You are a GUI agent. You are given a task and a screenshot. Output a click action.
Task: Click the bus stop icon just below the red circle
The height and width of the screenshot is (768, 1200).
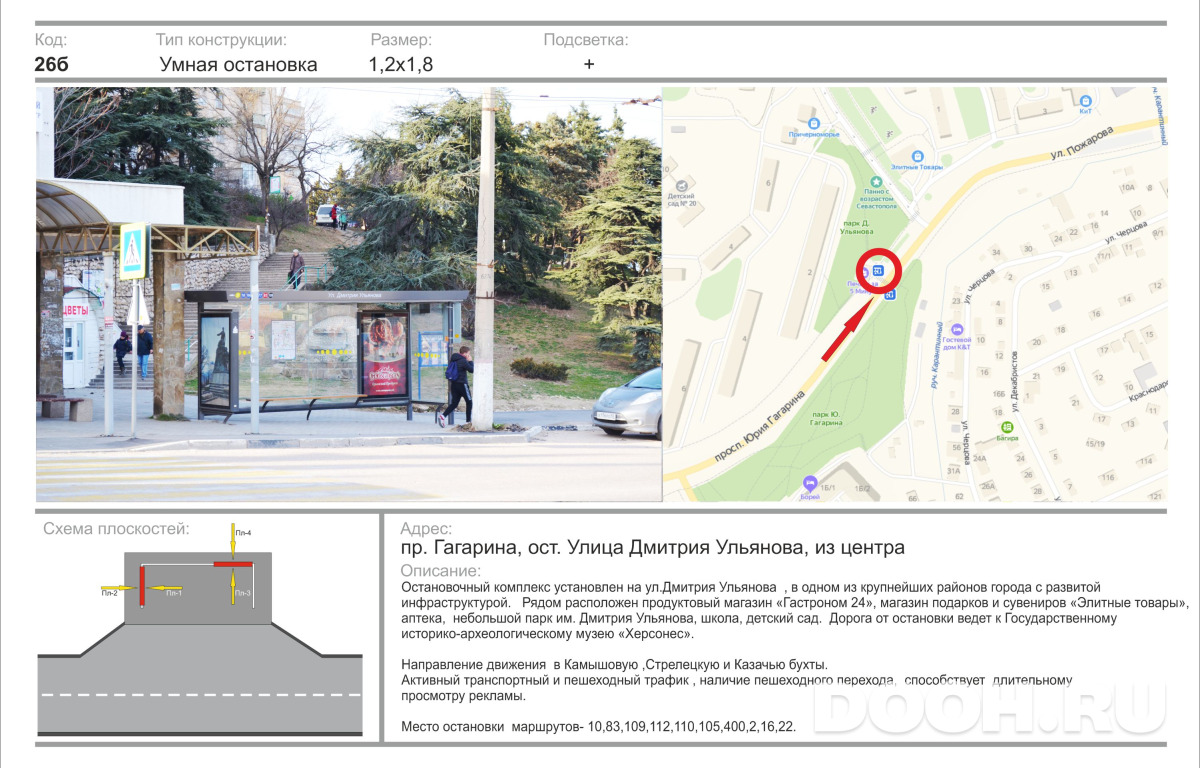click(x=889, y=295)
